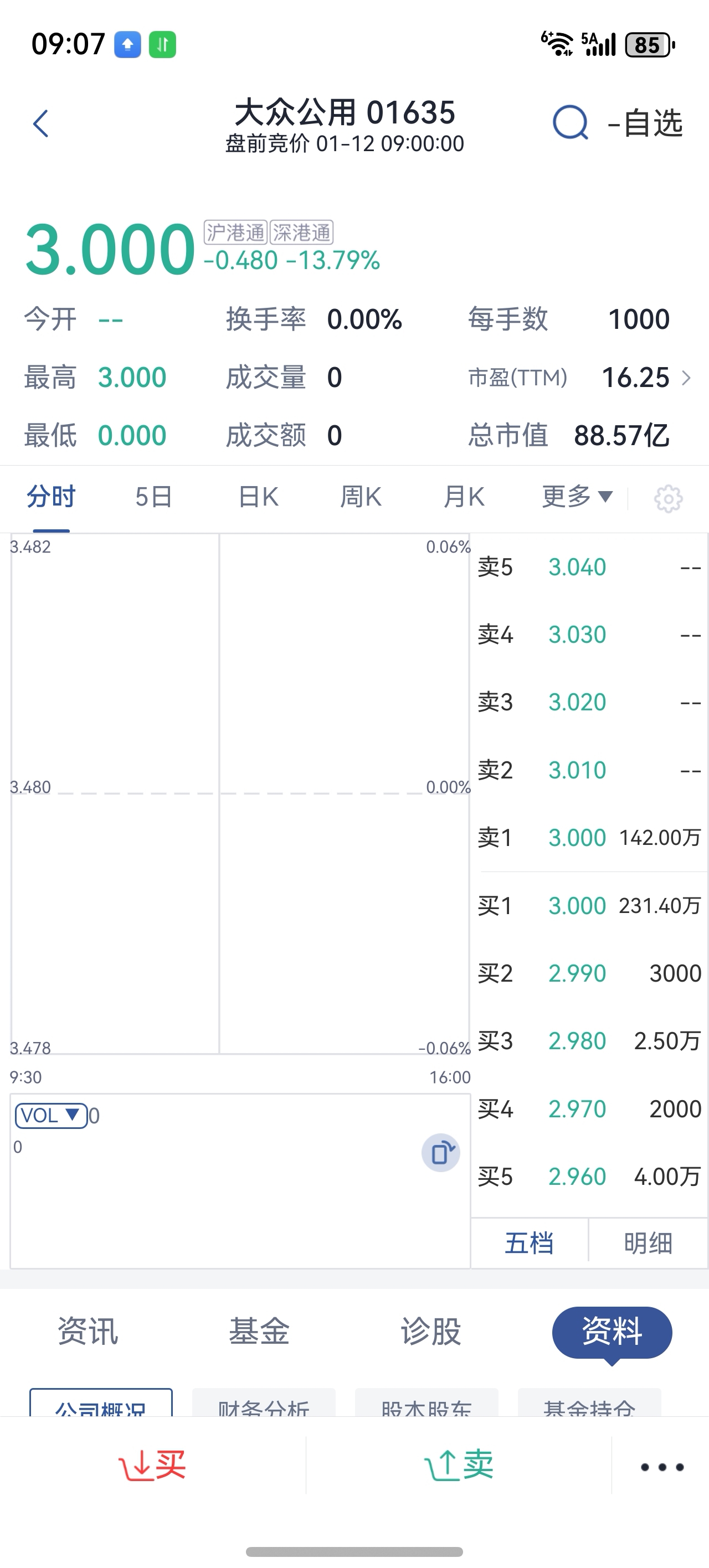This screenshot has height=1568, width=709.
Task: Switch to the 日K chart tab
Action: click(x=258, y=497)
